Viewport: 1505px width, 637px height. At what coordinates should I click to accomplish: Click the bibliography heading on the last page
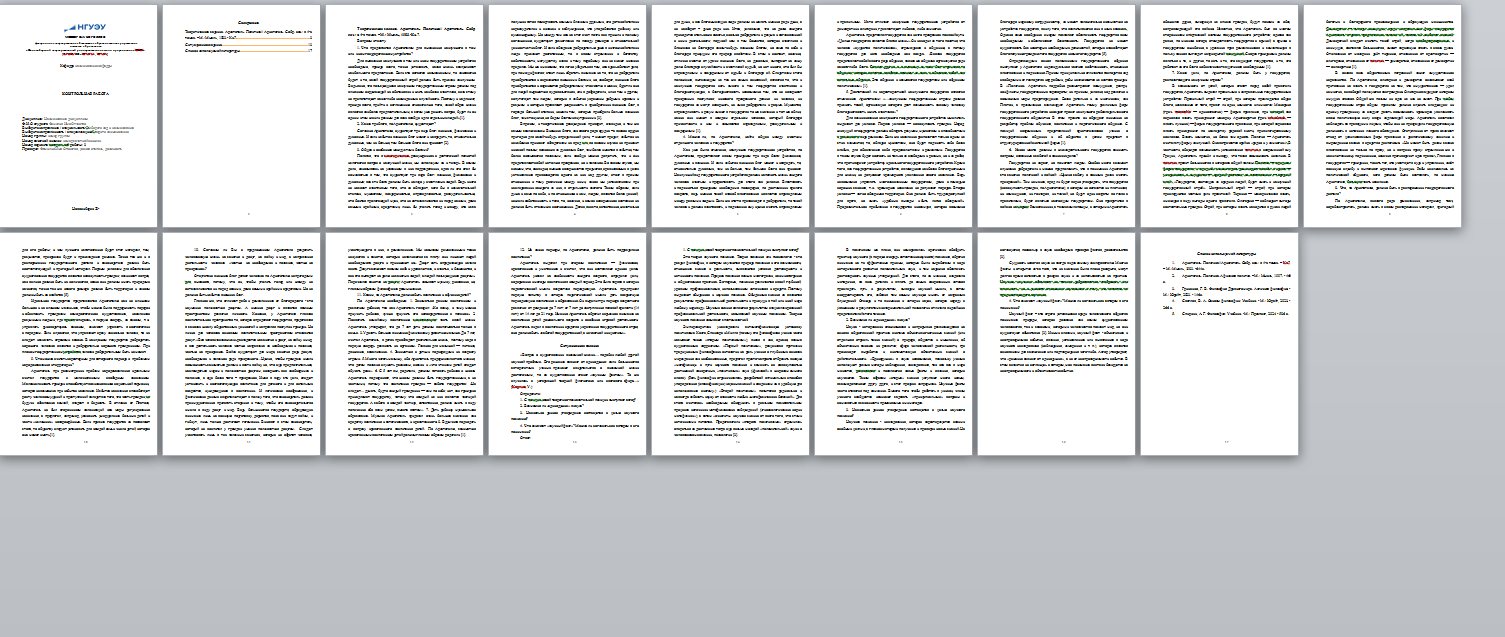click(x=1227, y=253)
